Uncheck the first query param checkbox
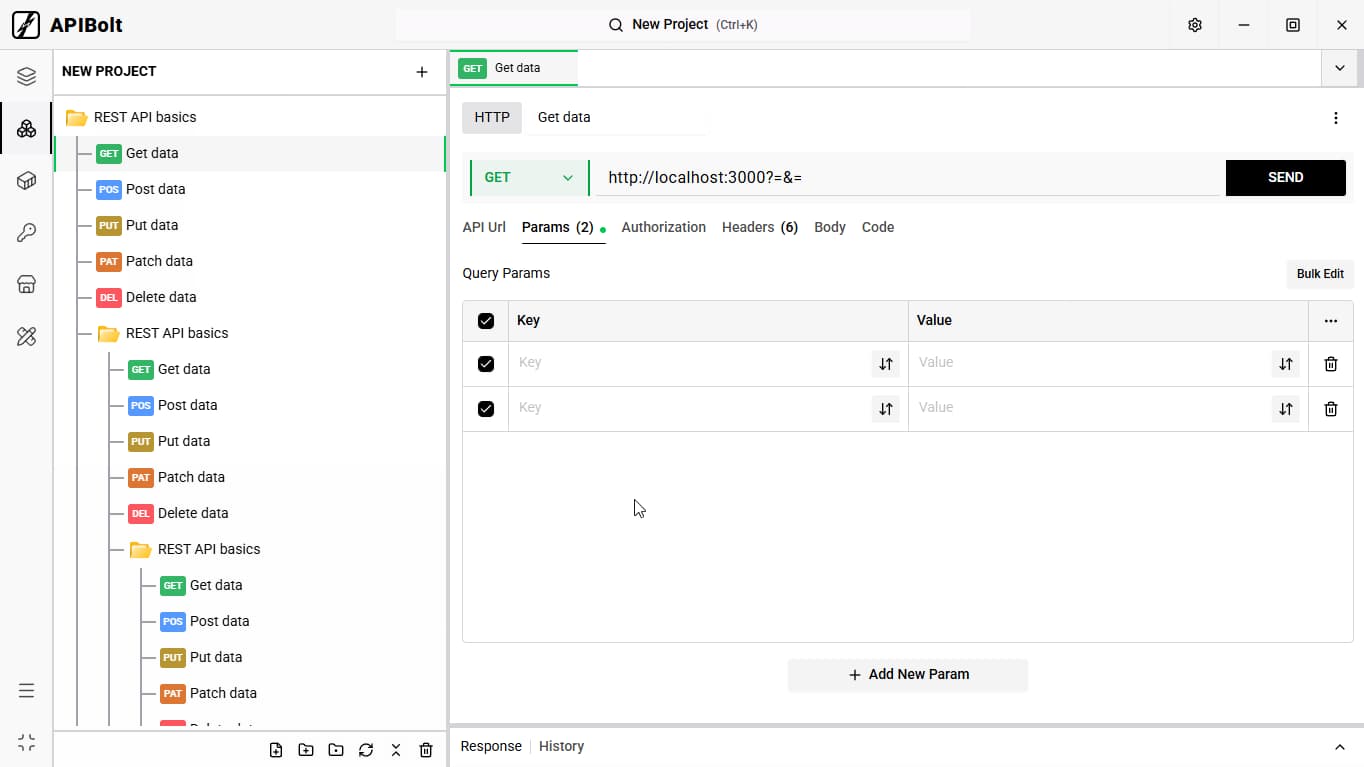This screenshot has width=1364, height=767. pyautogui.click(x=486, y=364)
